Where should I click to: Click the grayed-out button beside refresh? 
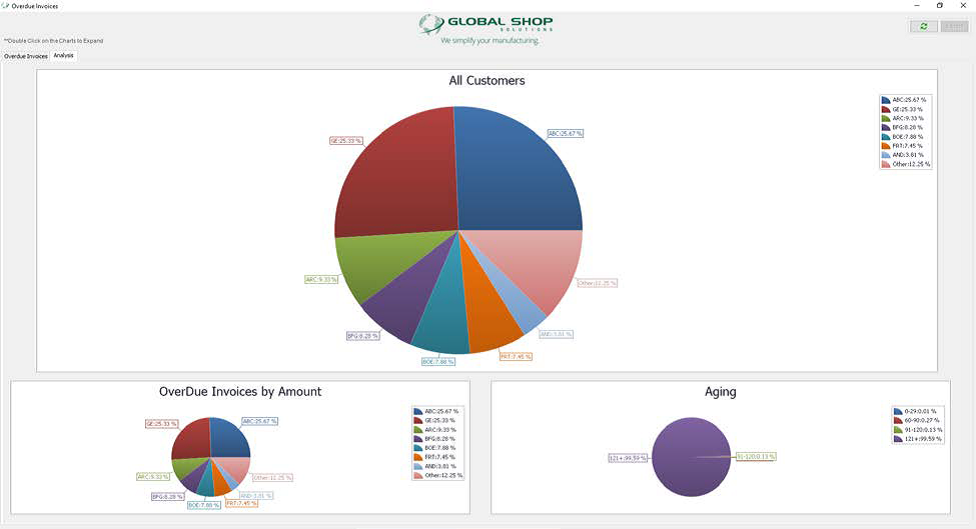point(954,26)
